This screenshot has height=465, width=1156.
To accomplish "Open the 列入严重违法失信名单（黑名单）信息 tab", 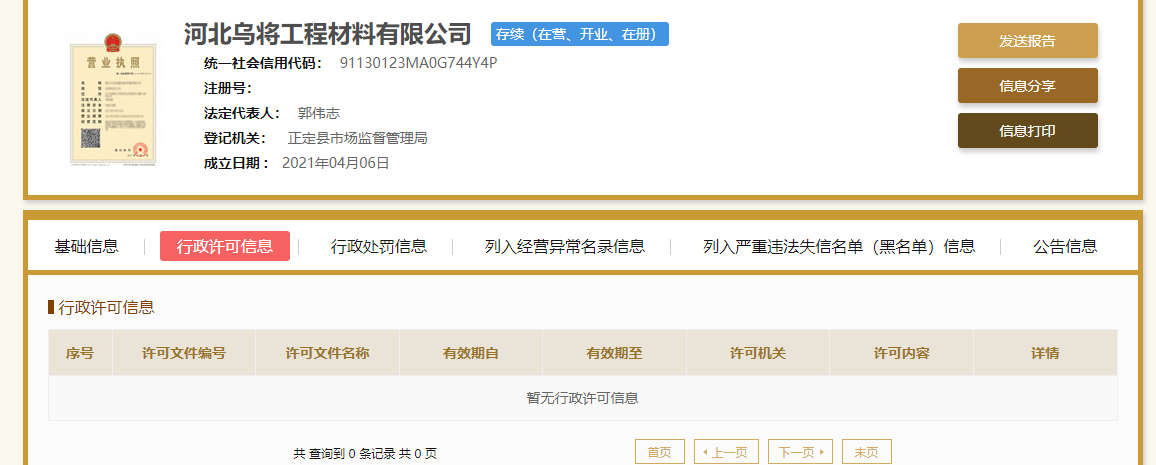I will pos(839,246).
